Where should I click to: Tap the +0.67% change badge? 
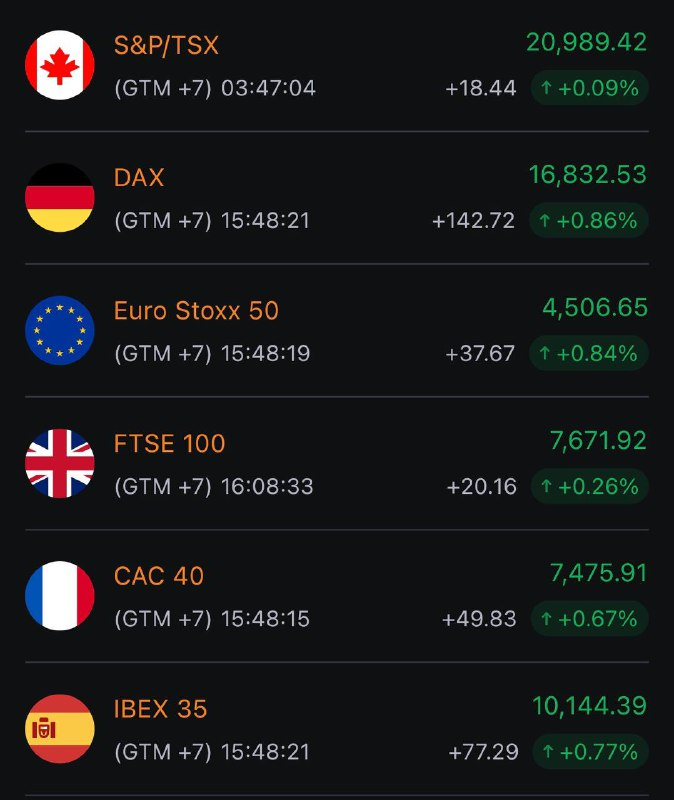coord(590,618)
